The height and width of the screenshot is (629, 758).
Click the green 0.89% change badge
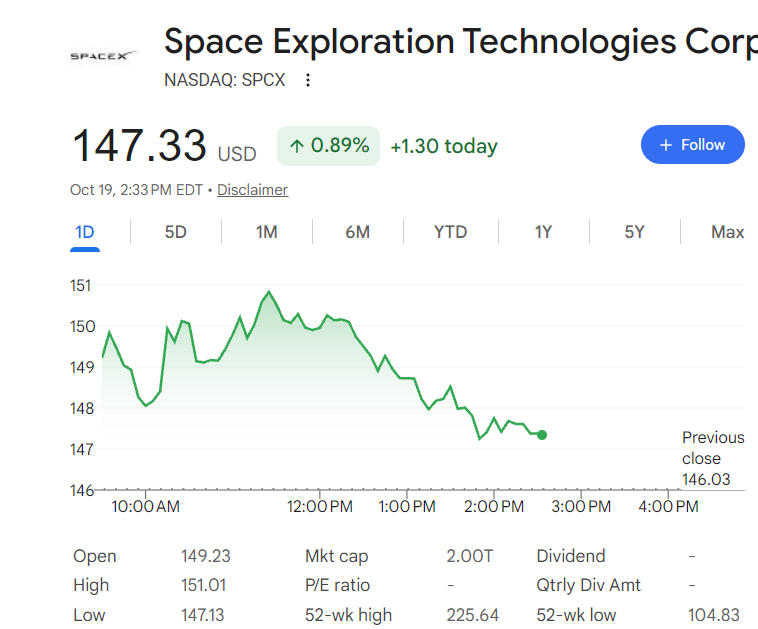pos(328,146)
